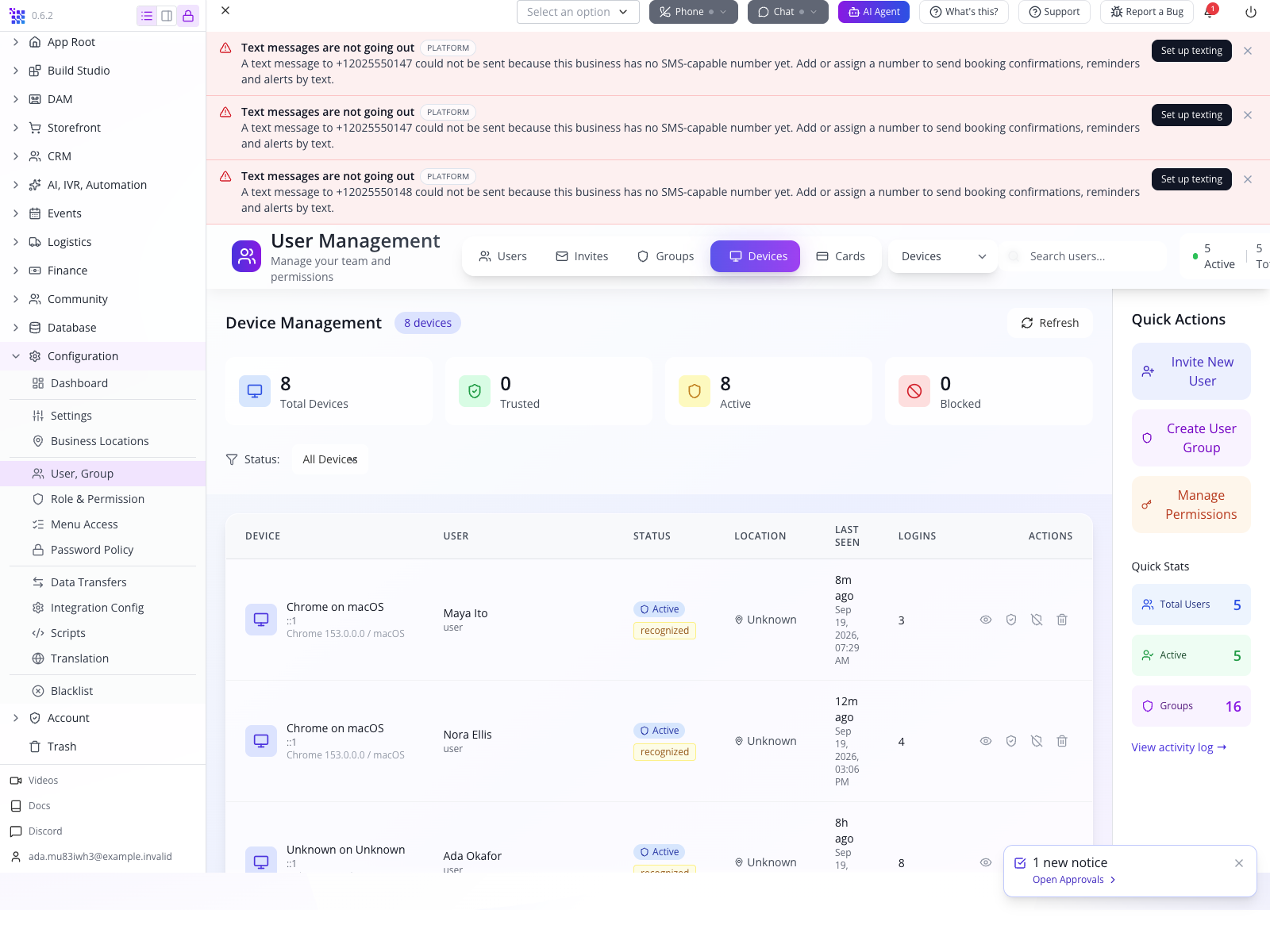The width and height of the screenshot is (1270, 952).
Task: Collapse the Configuration tree section
Action: pos(16,356)
